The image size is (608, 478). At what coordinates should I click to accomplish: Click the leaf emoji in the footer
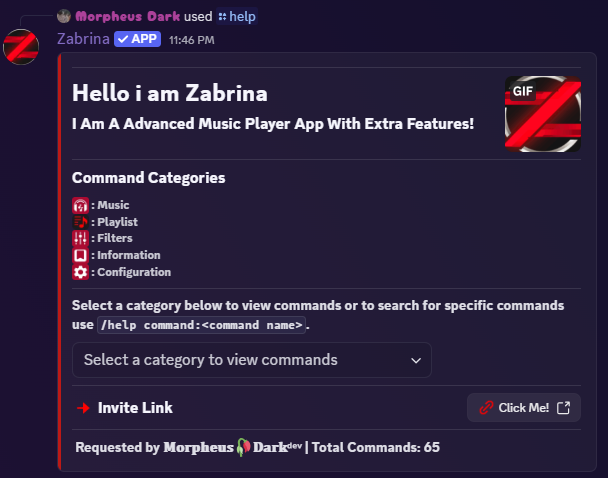coord(243,448)
